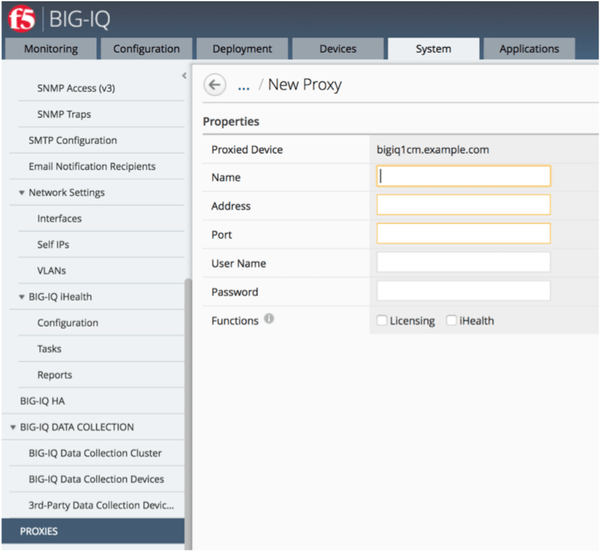Enable the Licensing checkbox
This screenshot has width=600, height=551.
382,320
